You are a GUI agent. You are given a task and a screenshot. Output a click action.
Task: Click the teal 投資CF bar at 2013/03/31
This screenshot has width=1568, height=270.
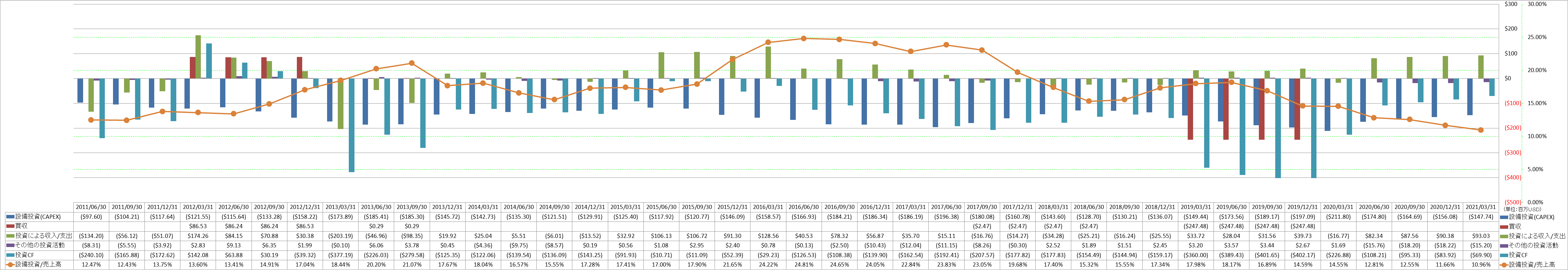click(351, 125)
